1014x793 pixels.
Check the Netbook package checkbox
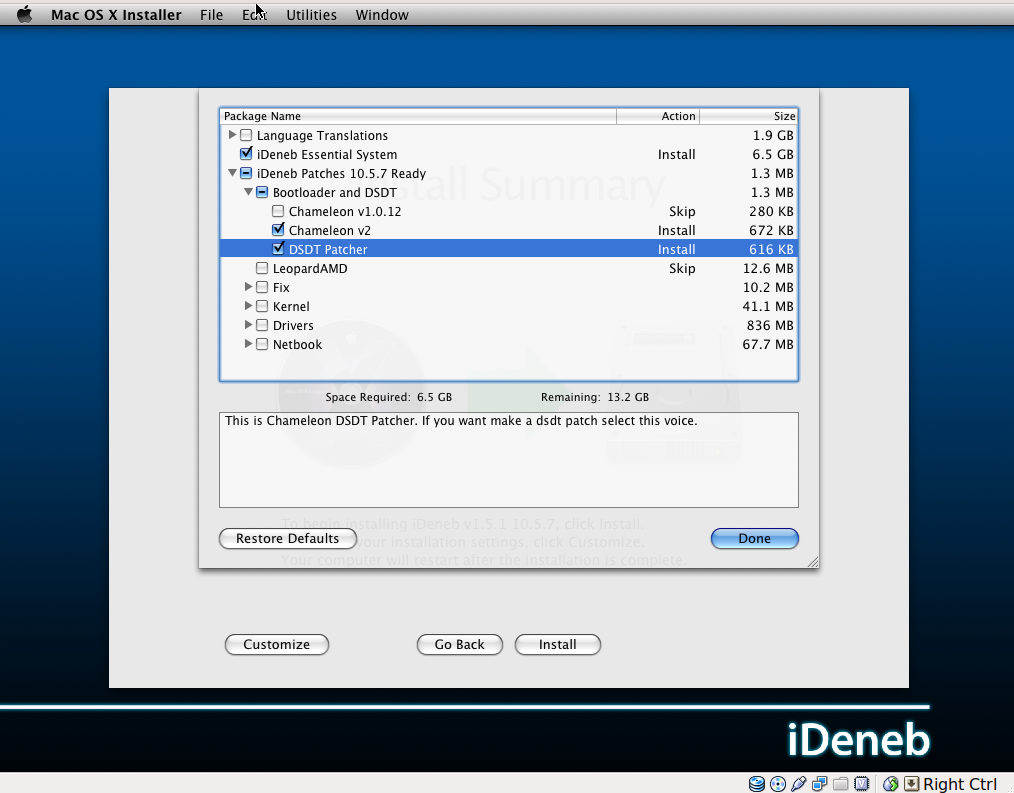pyautogui.click(x=262, y=344)
